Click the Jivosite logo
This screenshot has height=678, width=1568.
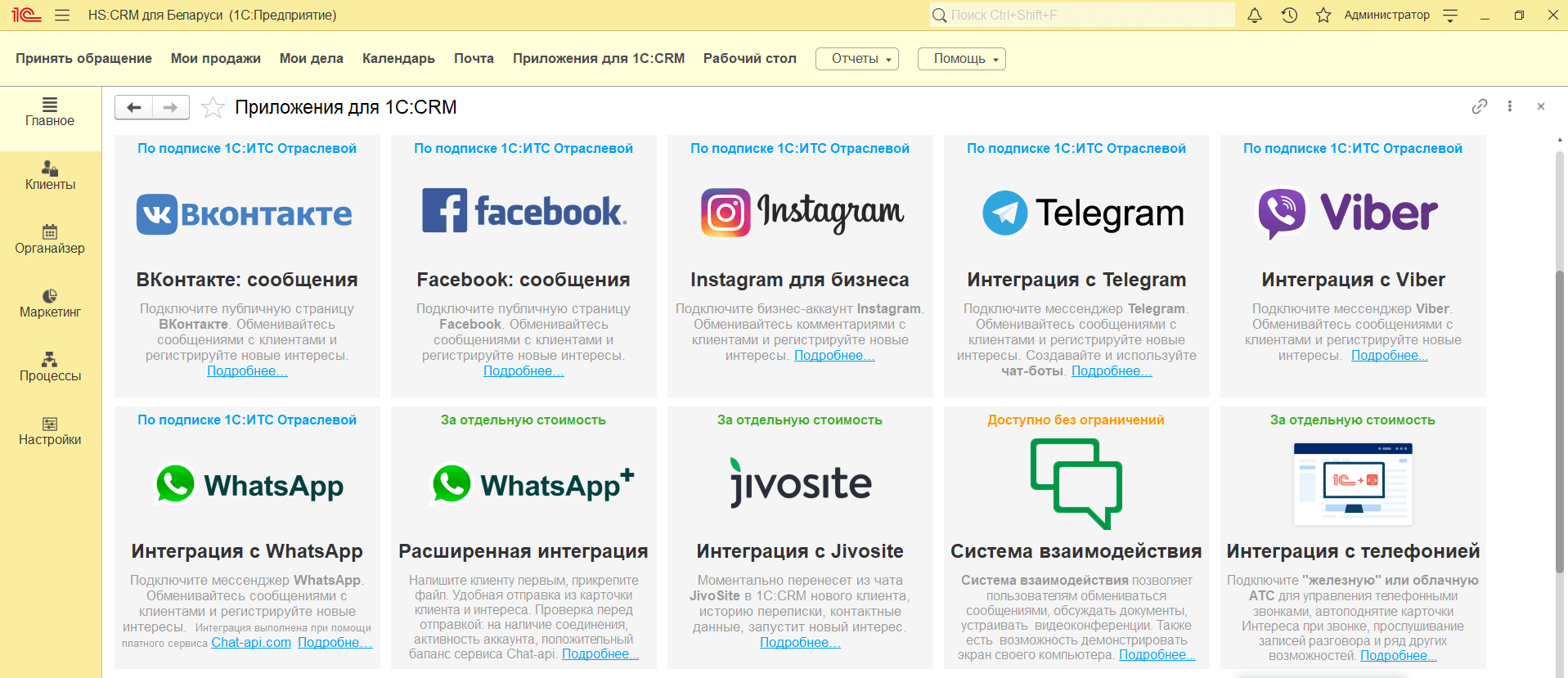[801, 483]
